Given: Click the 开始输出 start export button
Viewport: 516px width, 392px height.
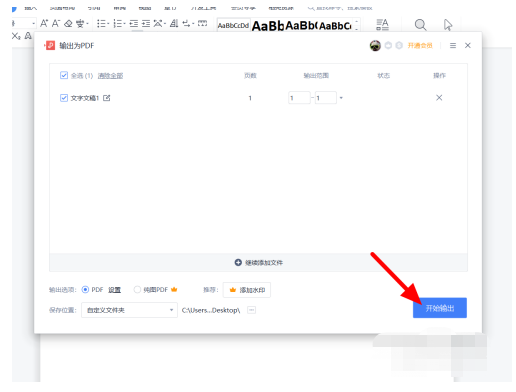Looking at the screenshot, I should coord(440,308).
